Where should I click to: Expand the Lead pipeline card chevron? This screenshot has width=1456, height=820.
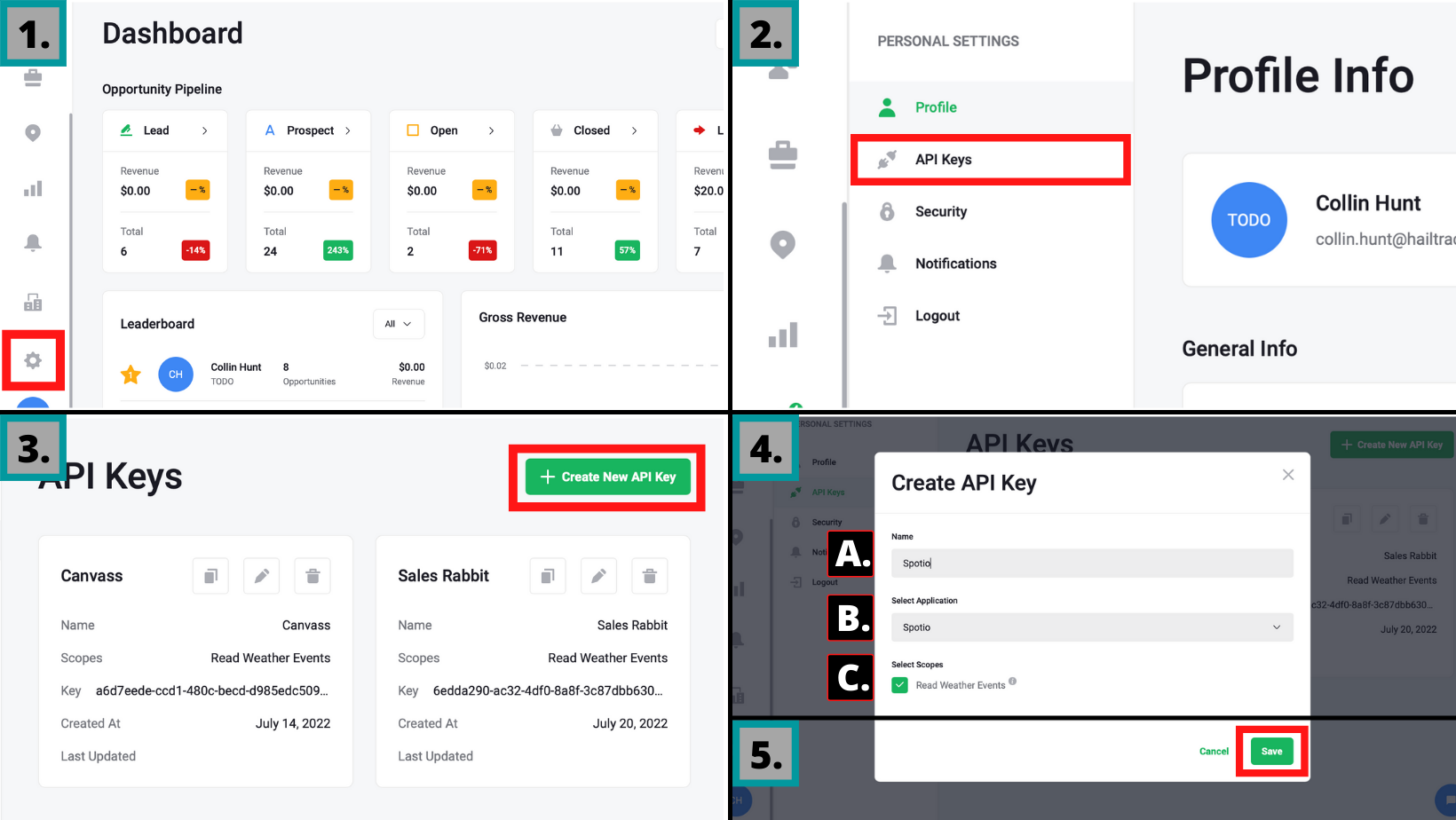205,130
